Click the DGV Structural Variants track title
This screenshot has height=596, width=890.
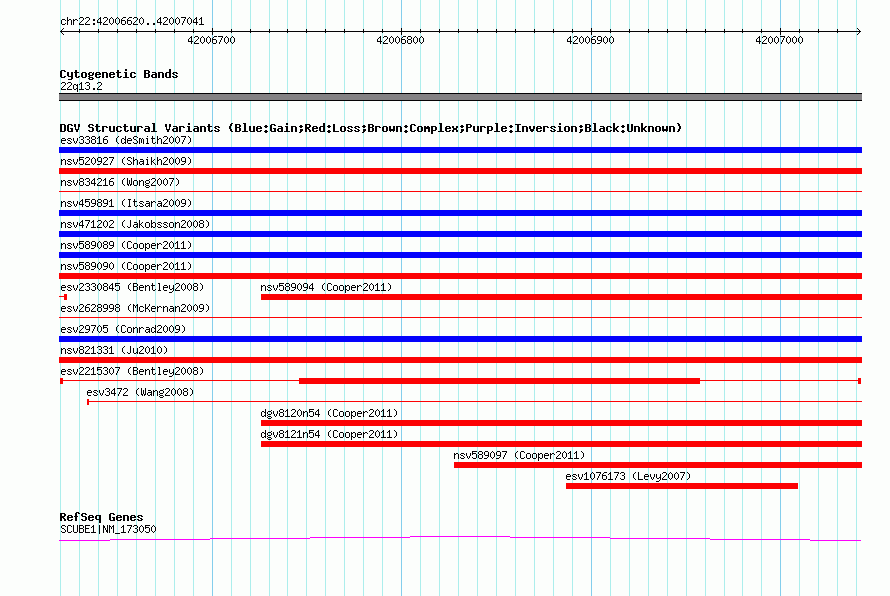point(371,128)
